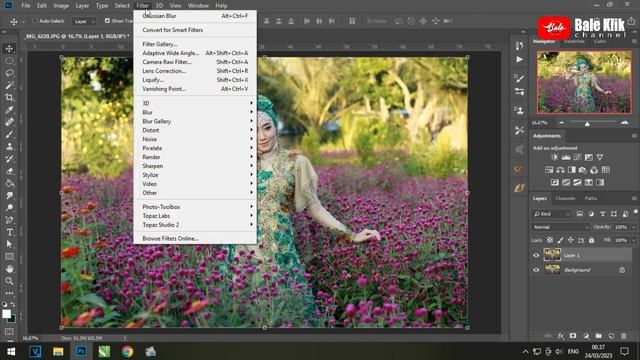Select the Eyedropper tool

coord(9,110)
